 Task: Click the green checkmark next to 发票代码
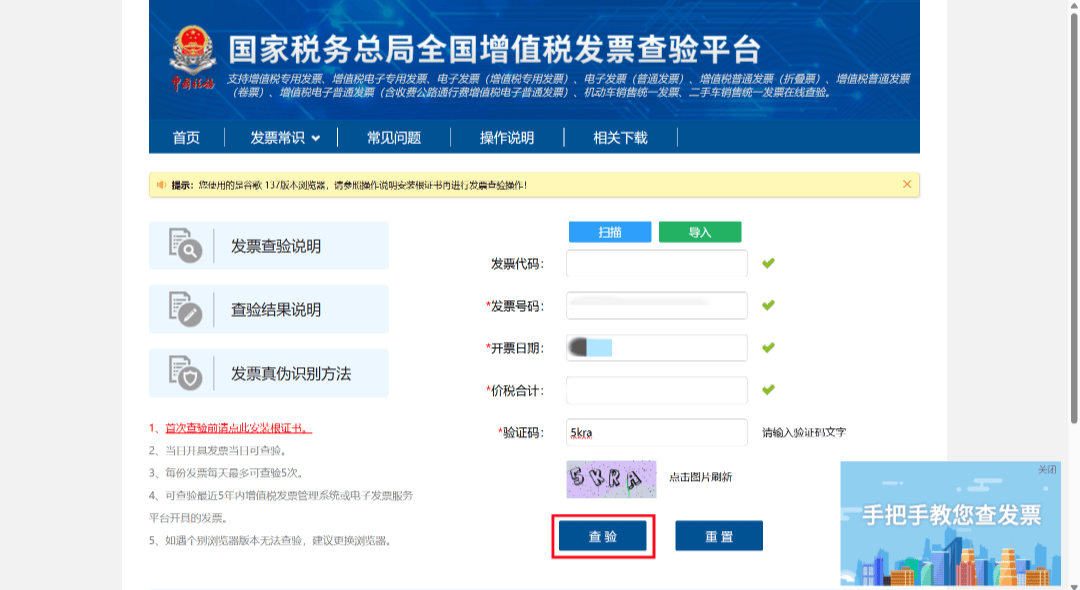click(768, 264)
